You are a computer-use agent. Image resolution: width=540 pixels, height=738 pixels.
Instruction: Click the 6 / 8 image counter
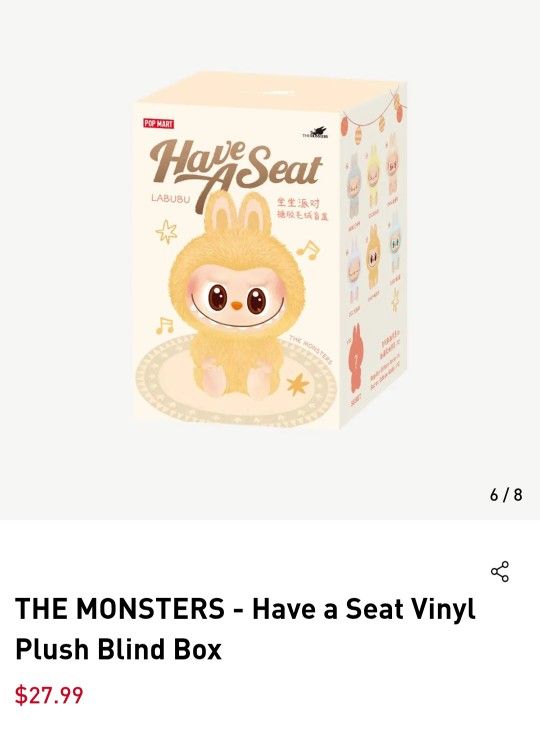pyautogui.click(x=506, y=495)
